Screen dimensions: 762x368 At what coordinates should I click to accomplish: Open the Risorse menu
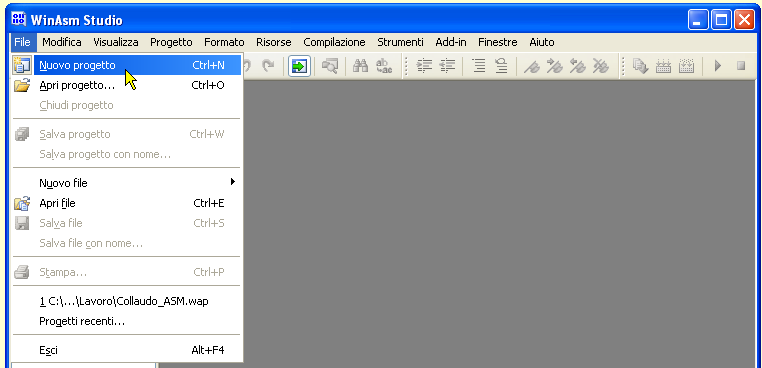(x=274, y=42)
